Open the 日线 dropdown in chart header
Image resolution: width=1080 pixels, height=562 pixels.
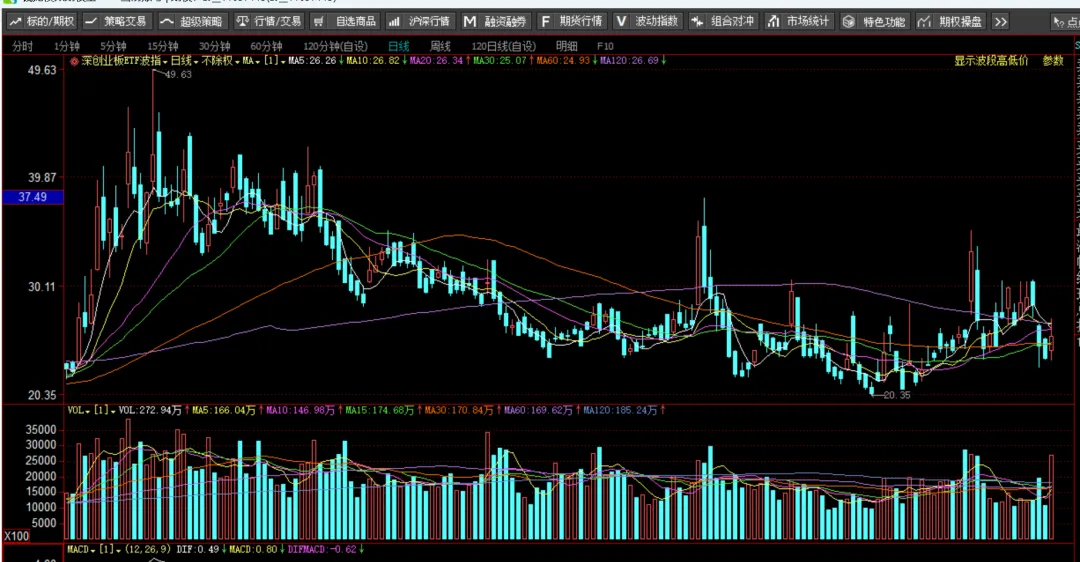(185, 61)
